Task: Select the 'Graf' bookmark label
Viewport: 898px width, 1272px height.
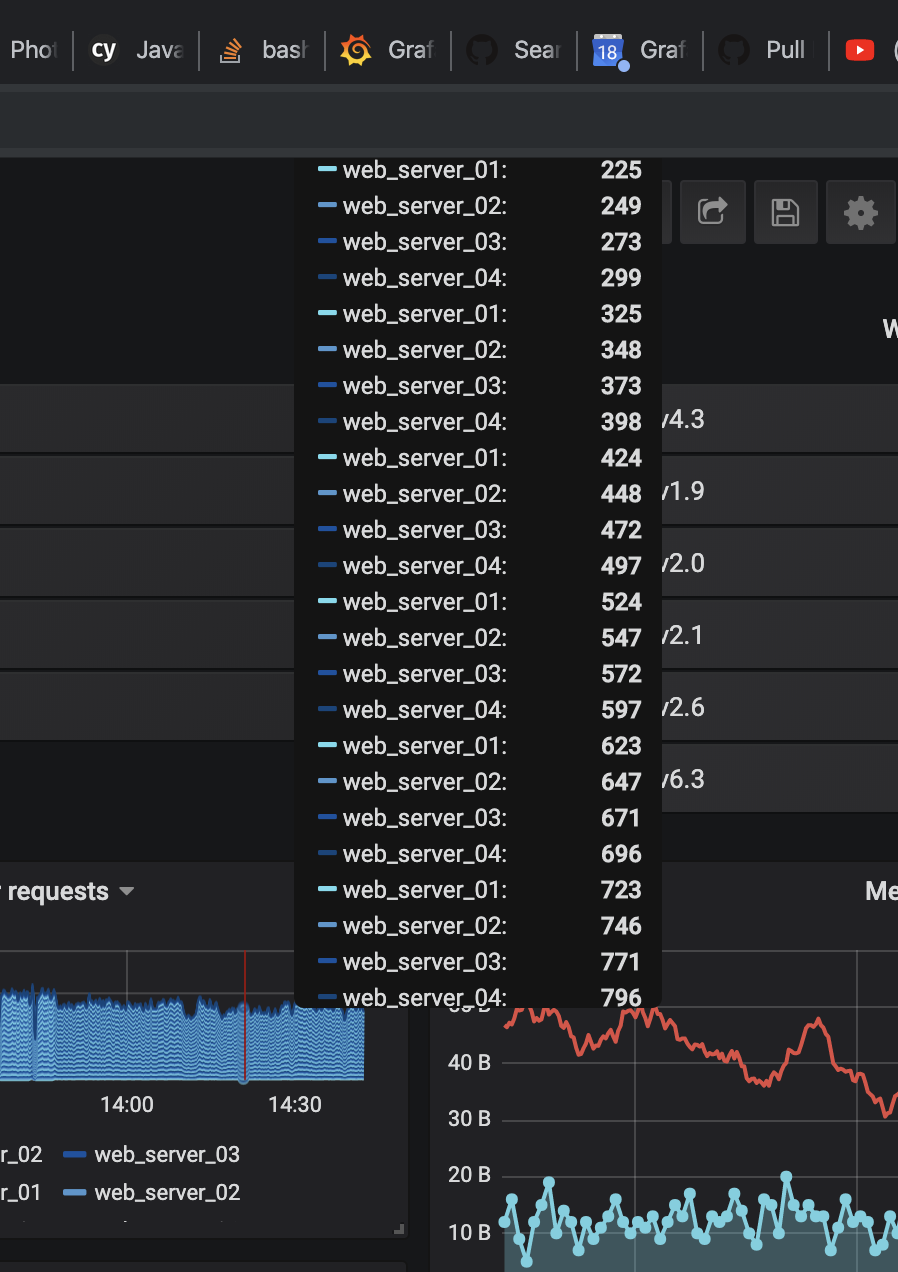Action: 413,48
